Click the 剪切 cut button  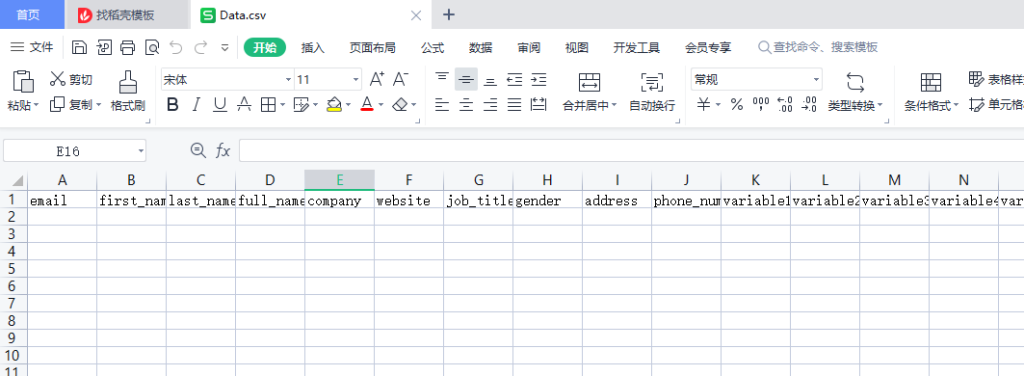(x=72, y=80)
